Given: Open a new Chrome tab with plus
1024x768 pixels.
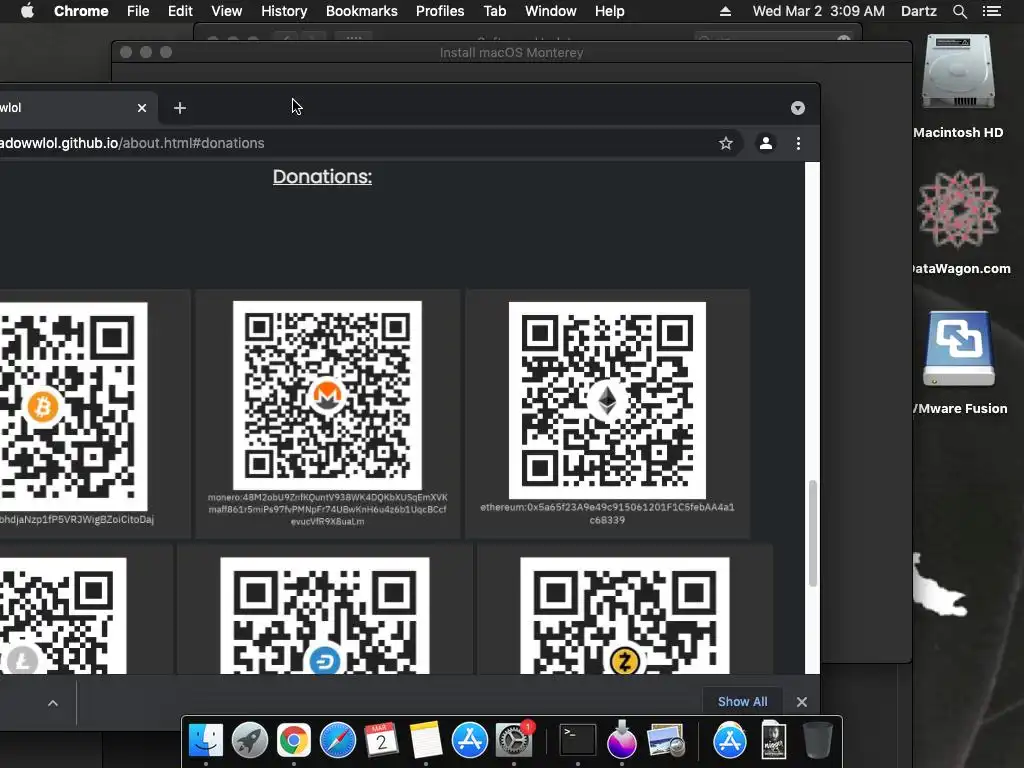Looking at the screenshot, I should (180, 108).
